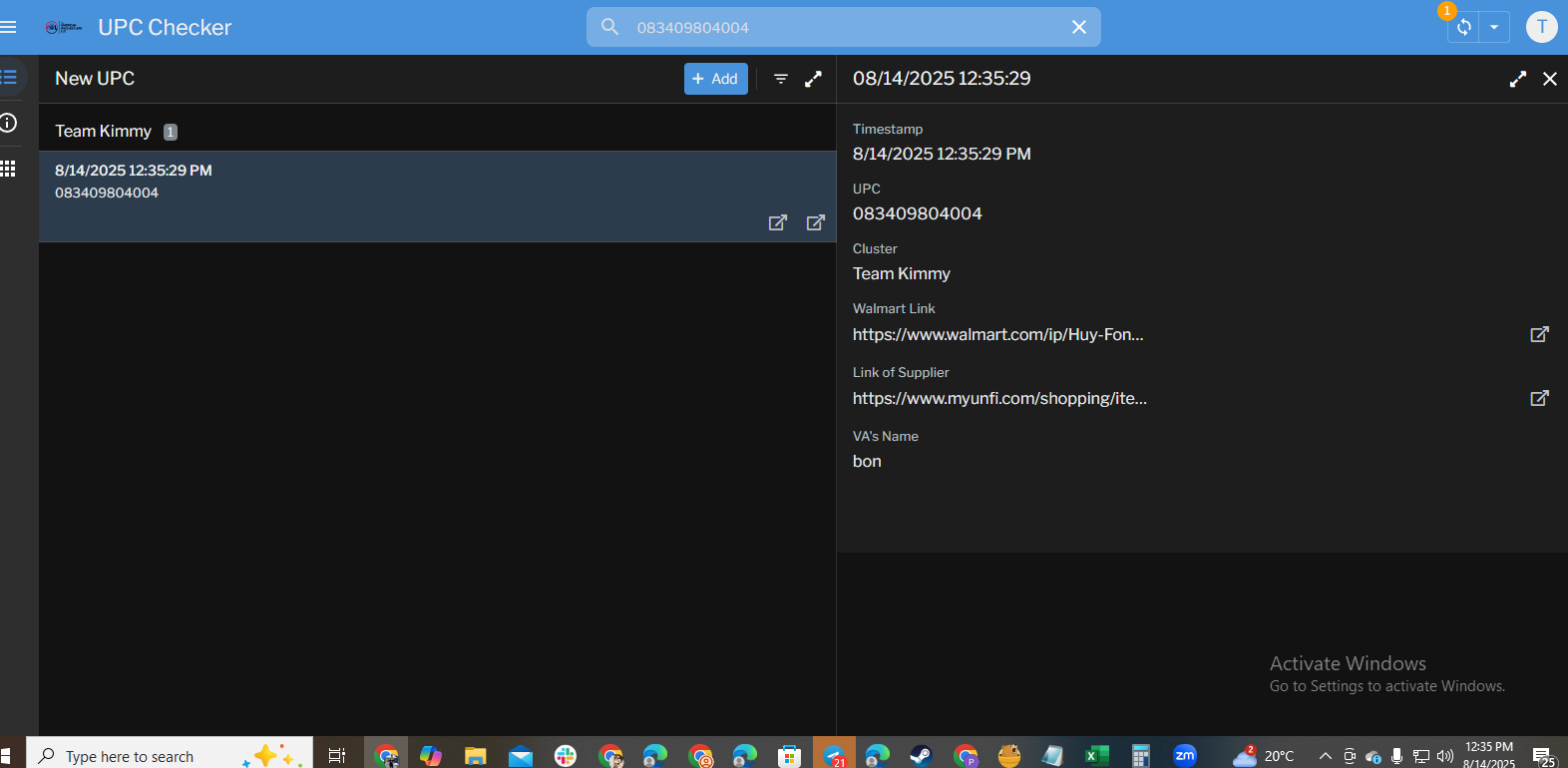Open the Walmart link URL
1568x768 pixels.
(x=997, y=335)
